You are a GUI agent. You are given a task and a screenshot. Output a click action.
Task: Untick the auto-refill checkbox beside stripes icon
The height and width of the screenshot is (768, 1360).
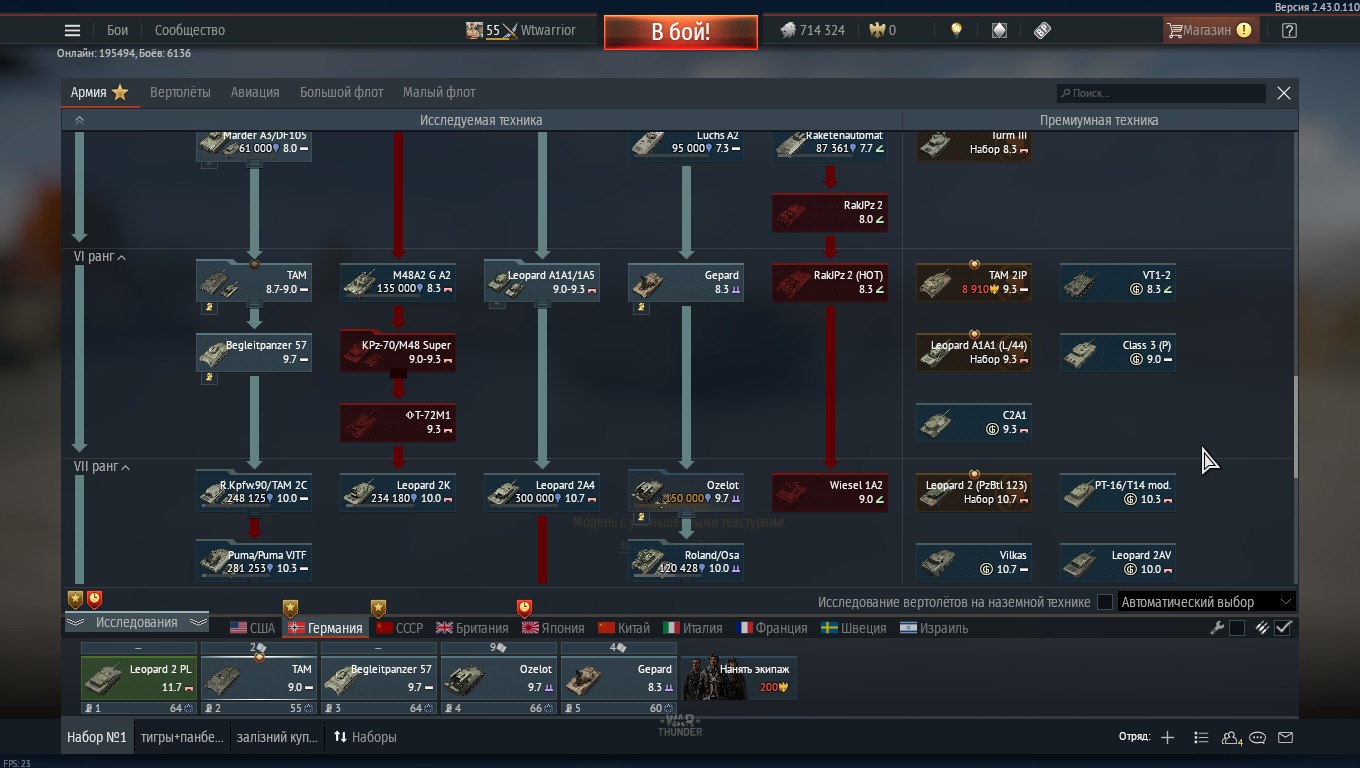(x=1284, y=628)
